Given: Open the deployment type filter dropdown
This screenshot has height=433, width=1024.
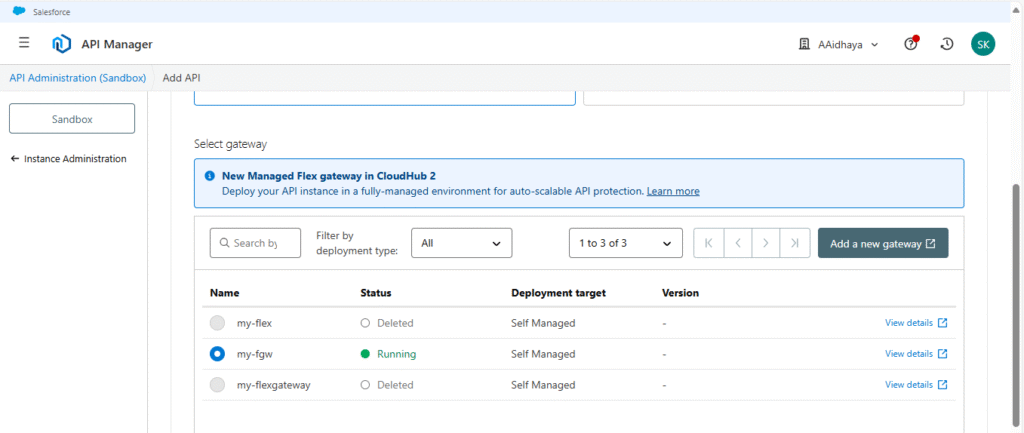Looking at the screenshot, I should [462, 243].
